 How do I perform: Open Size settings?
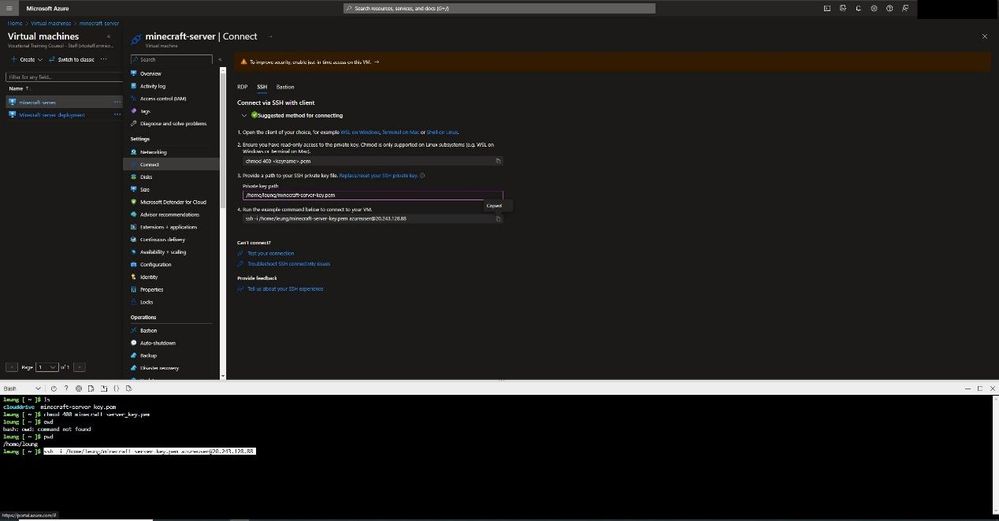pyautogui.click(x=145, y=190)
